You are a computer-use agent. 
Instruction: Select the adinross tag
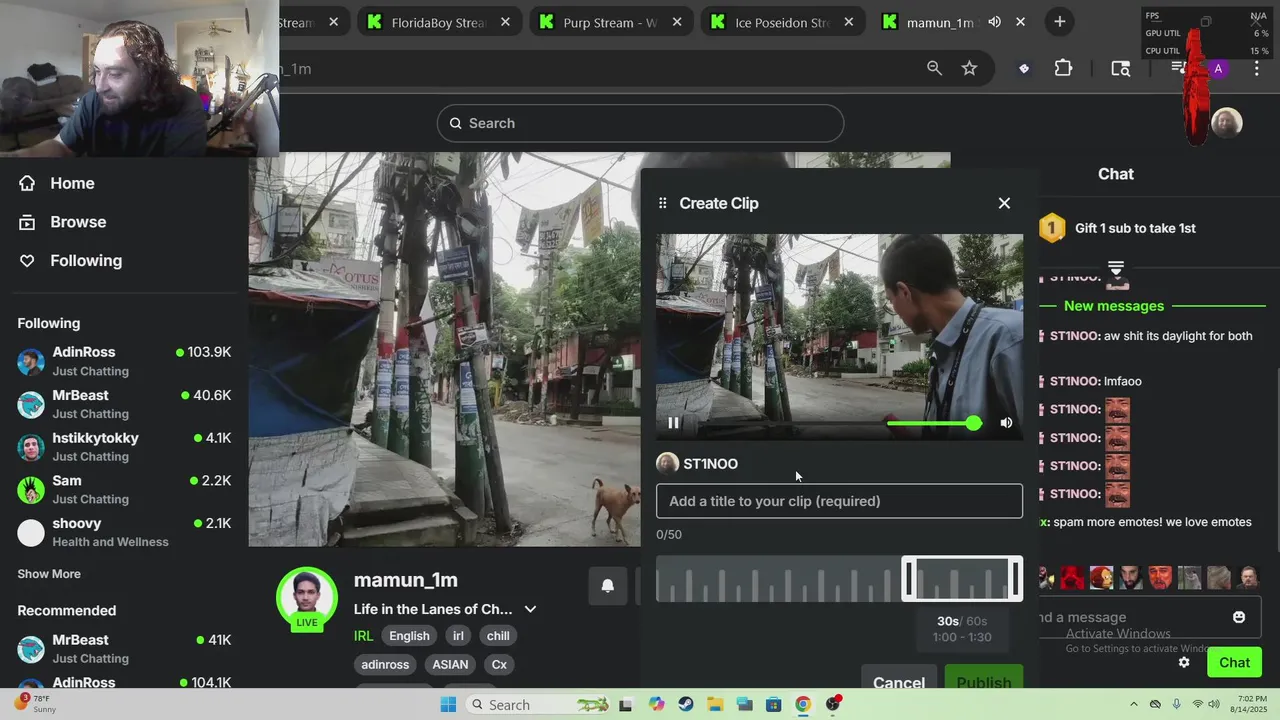[385, 664]
